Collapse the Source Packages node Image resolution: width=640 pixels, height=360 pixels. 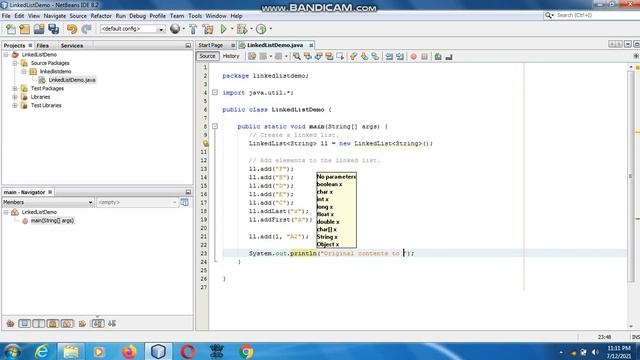(15, 63)
